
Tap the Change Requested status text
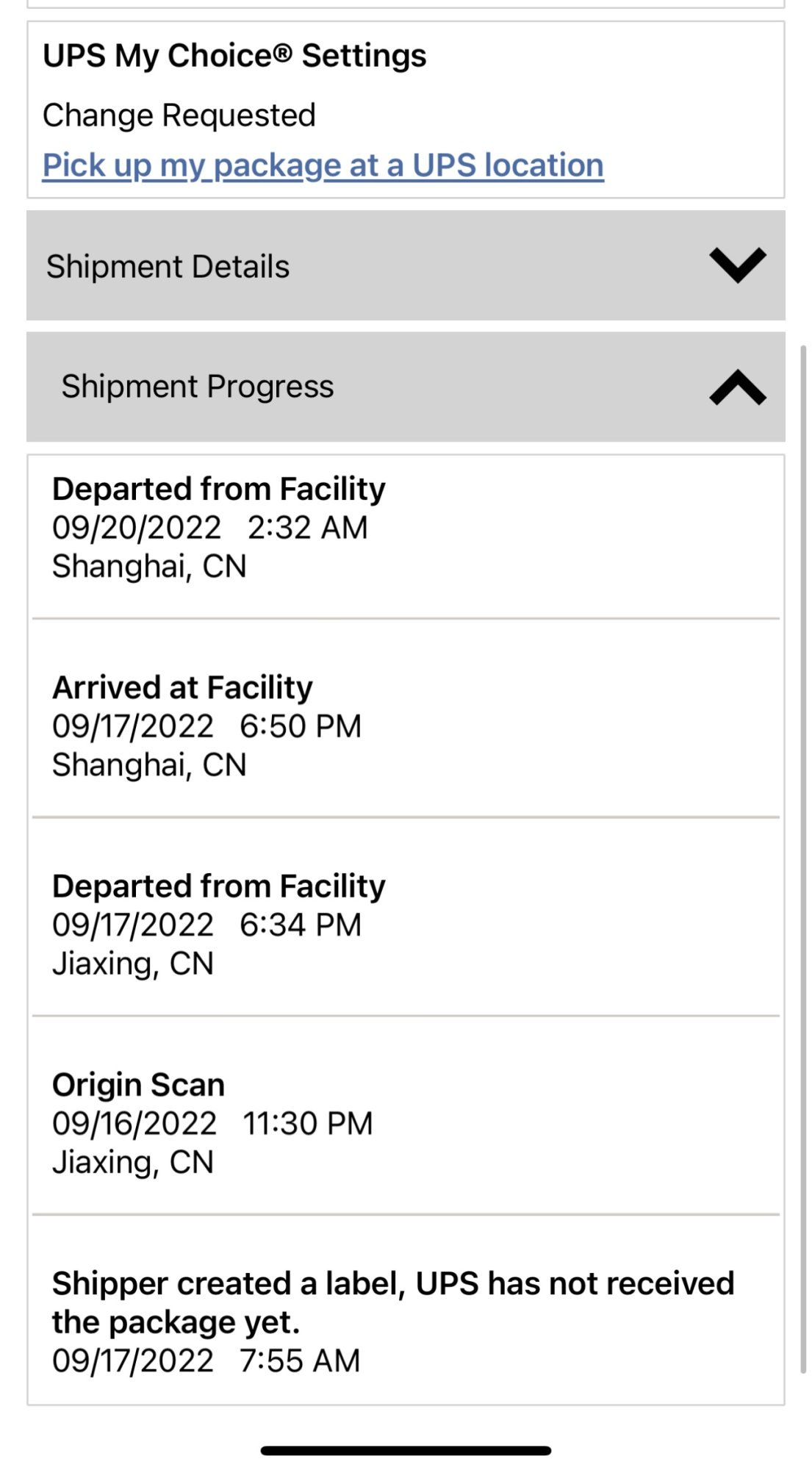(179, 115)
